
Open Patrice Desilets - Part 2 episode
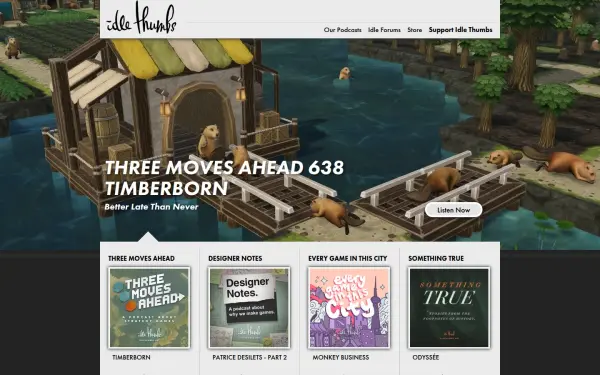tap(249, 357)
